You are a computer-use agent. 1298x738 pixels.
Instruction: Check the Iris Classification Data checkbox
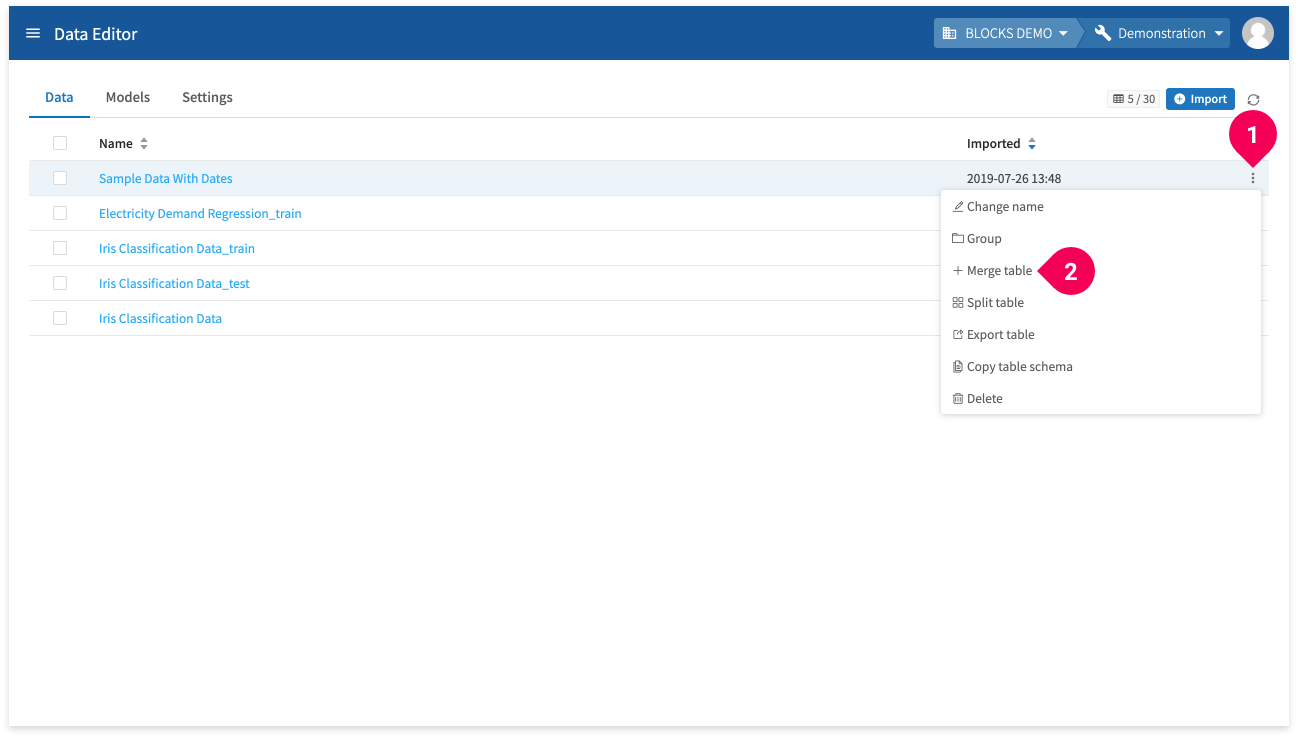point(60,318)
